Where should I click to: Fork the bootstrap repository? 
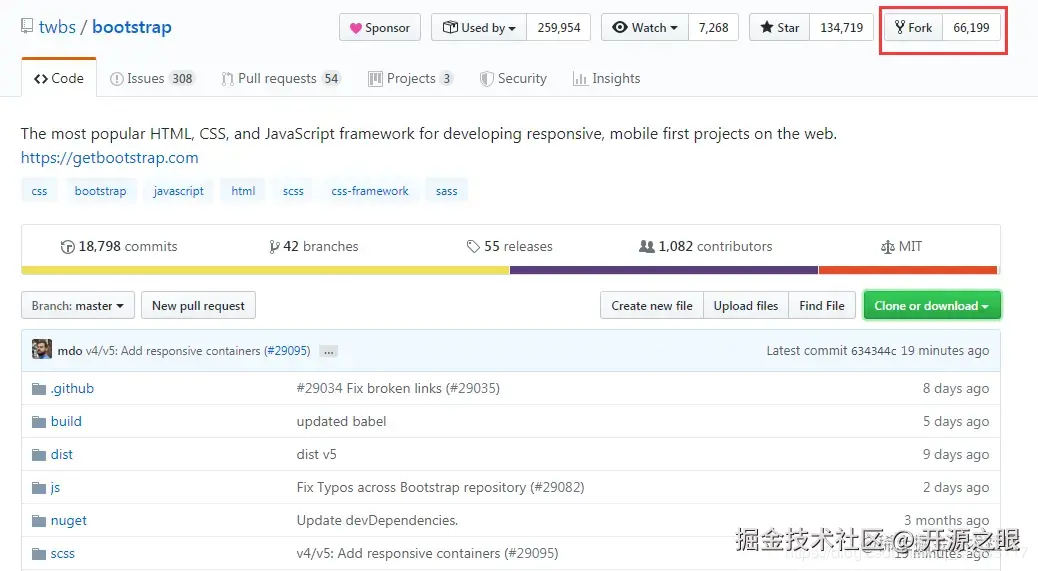(x=913, y=28)
